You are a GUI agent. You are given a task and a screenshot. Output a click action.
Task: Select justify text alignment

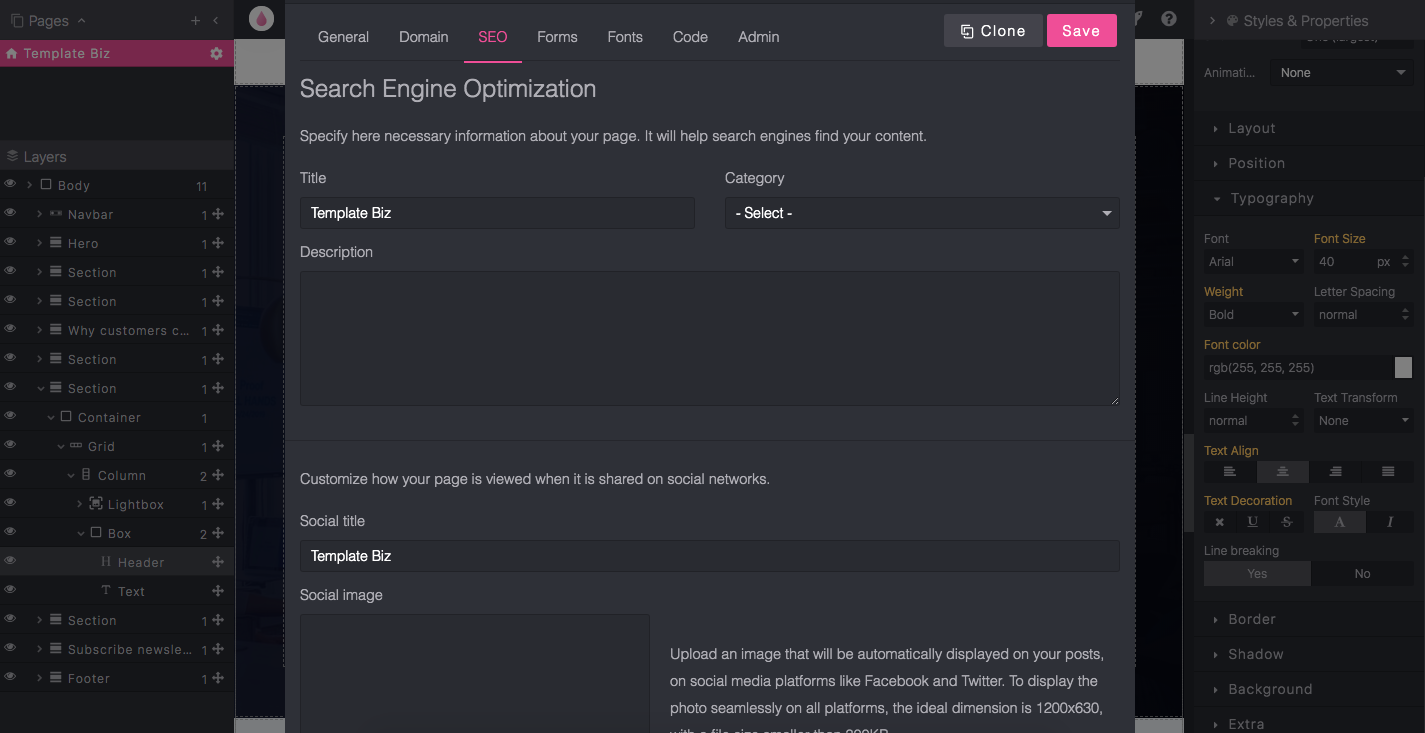pos(1387,471)
